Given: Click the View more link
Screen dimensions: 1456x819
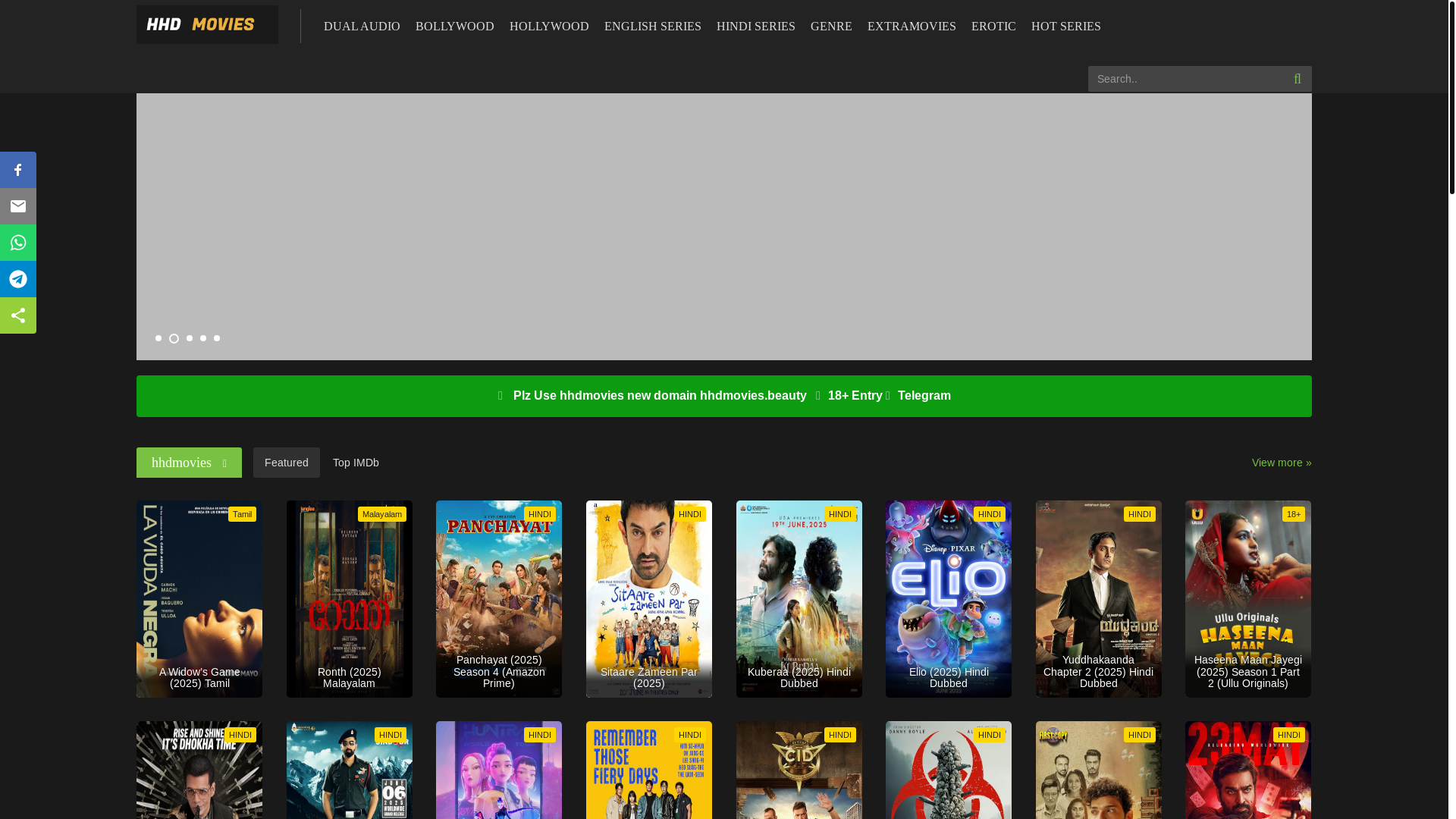Looking at the screenshot, I should pyautogui.click(x=1282, y=463).
